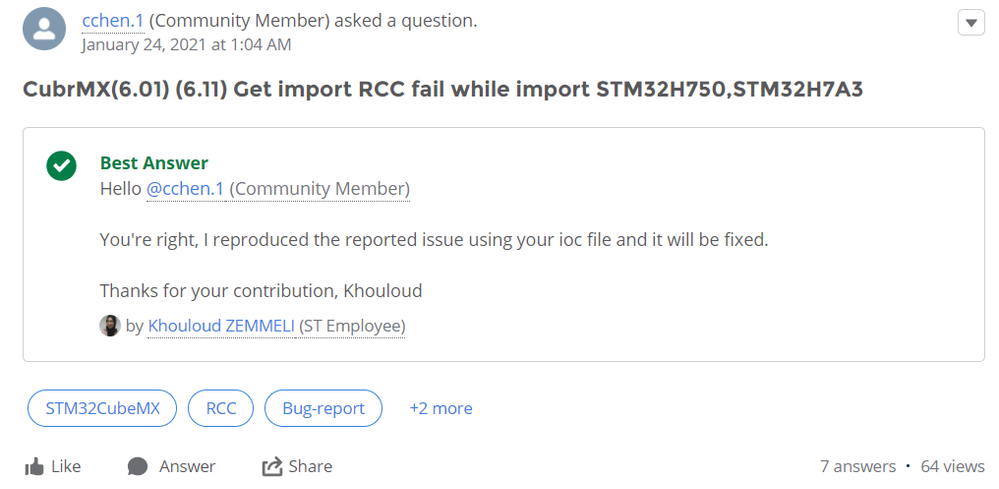Click the Like button label
The height and width of the screenshot is (489, 999).
coord(66,467)
